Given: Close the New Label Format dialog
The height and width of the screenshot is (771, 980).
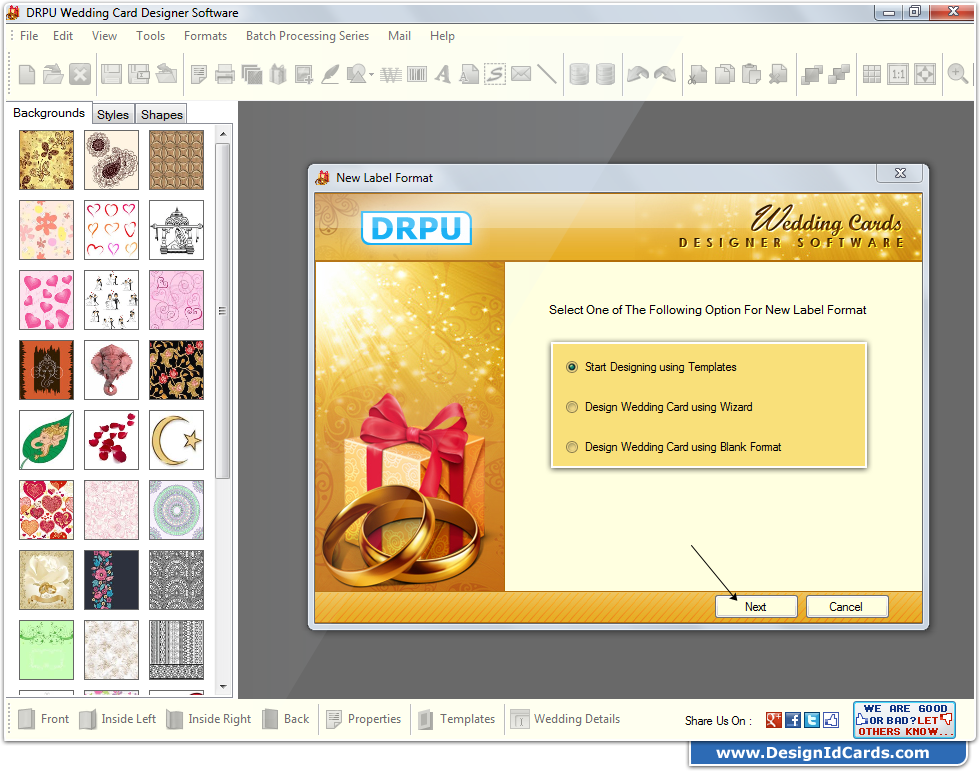Looking at the screenshot, I should 899,173.
